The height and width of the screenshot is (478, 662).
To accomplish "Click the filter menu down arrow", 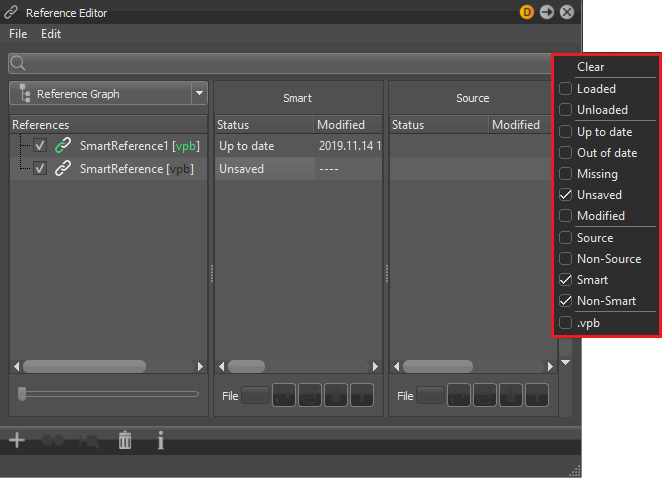I will coord(566,362).
